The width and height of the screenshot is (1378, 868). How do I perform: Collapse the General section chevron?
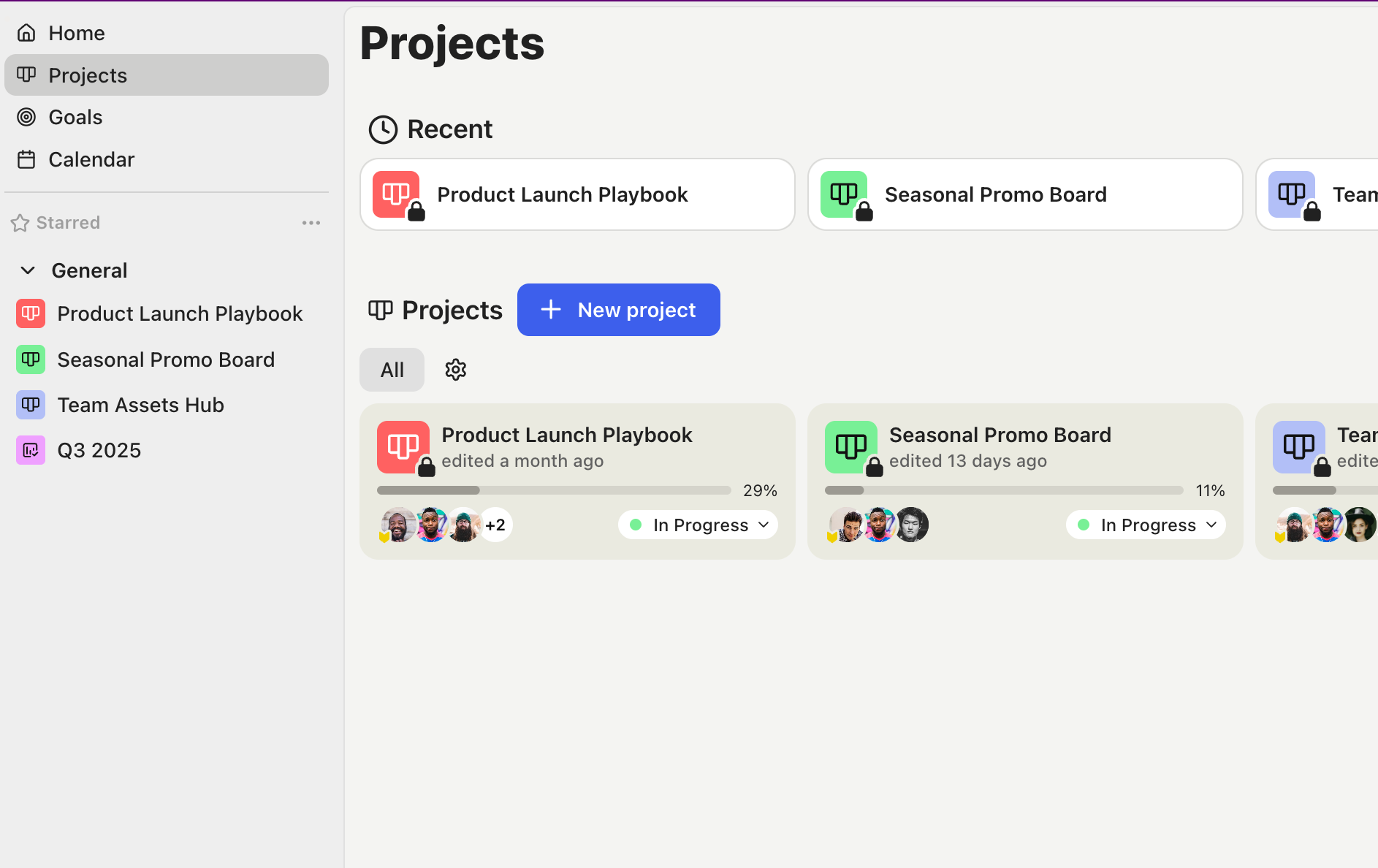(28, 270)
